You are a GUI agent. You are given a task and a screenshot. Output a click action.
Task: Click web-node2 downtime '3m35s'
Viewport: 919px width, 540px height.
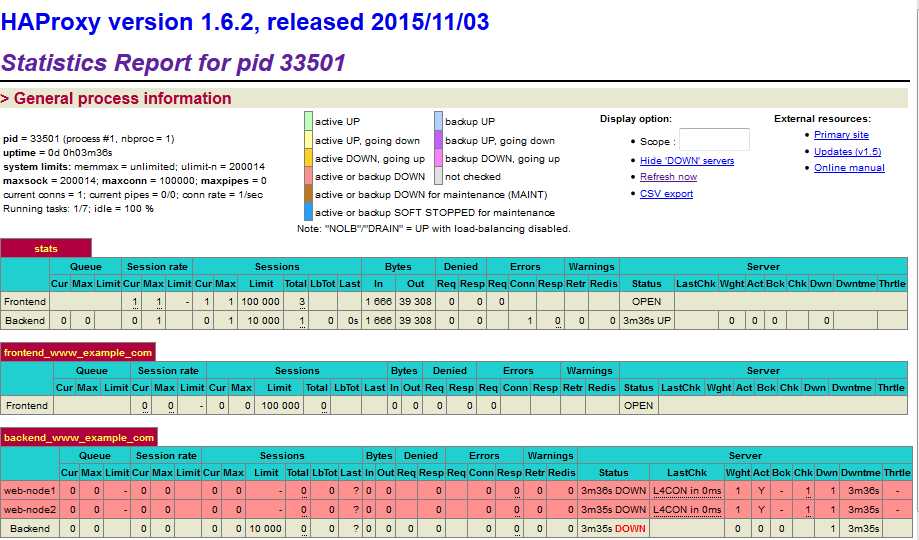coord(863,510)
